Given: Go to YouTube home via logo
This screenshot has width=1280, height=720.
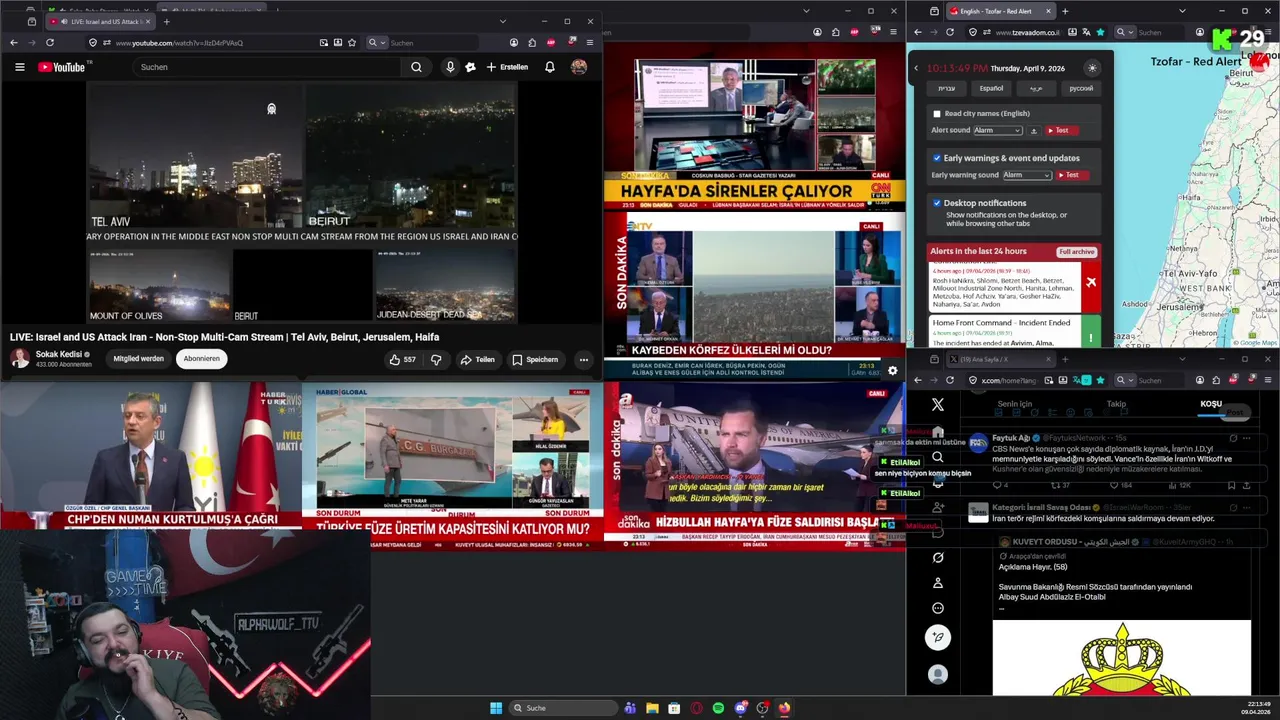Looking at the screenshot, I should pos(62,67).
